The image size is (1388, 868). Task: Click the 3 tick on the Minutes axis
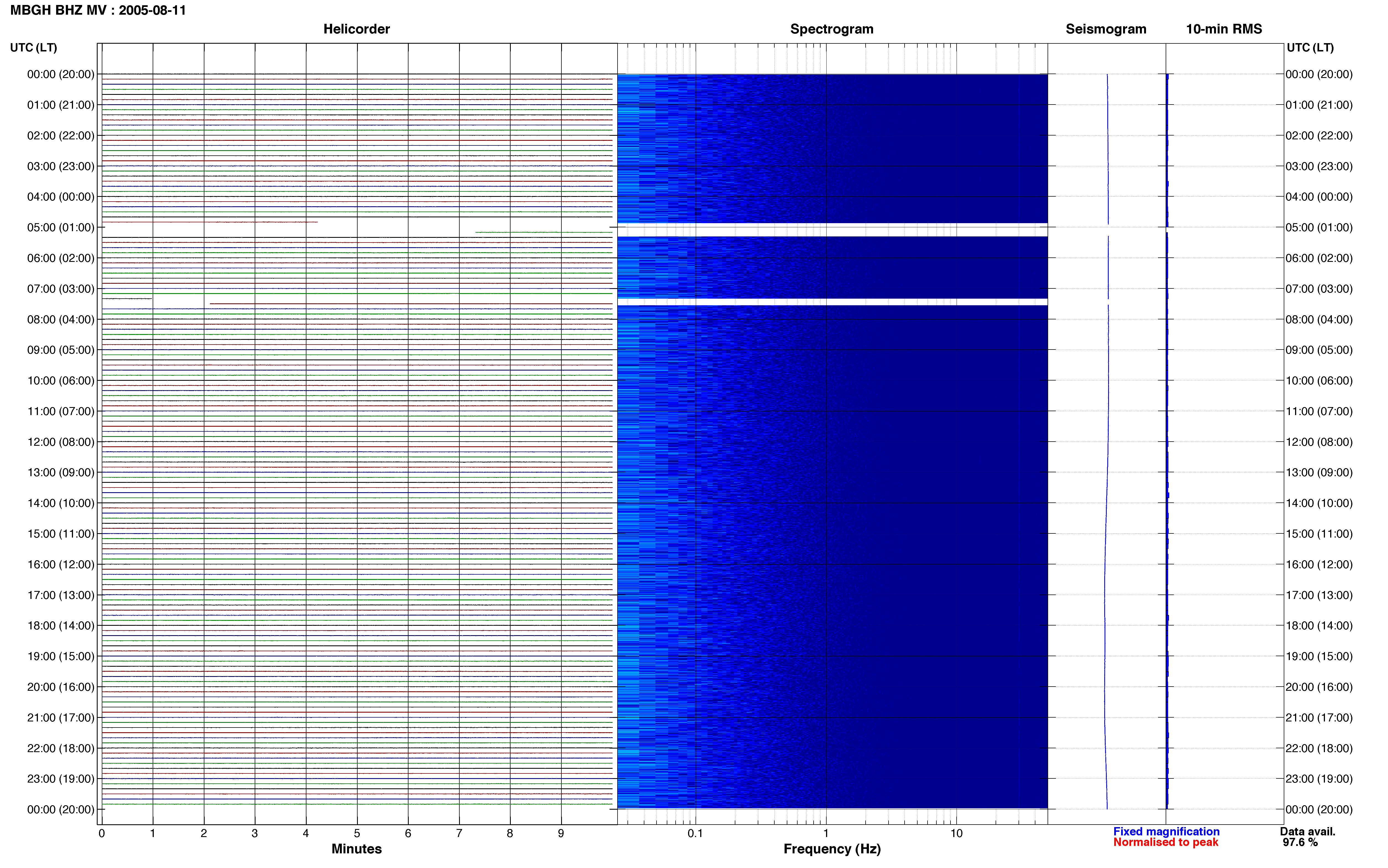255,833
